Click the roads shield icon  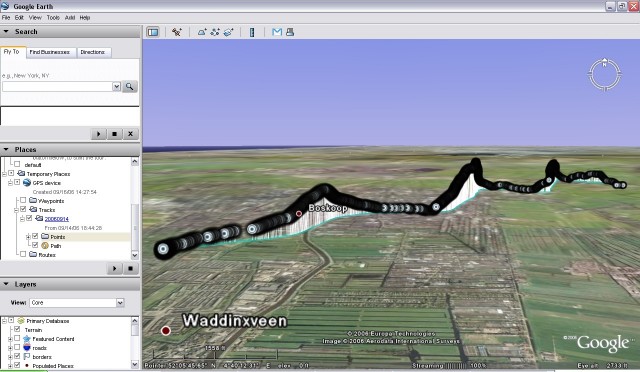[27, 347]
